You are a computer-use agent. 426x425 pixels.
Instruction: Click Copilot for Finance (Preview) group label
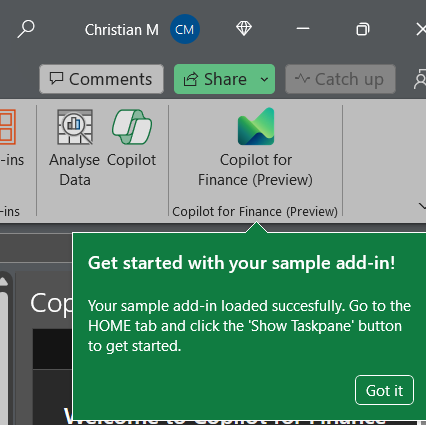(255, 212)
